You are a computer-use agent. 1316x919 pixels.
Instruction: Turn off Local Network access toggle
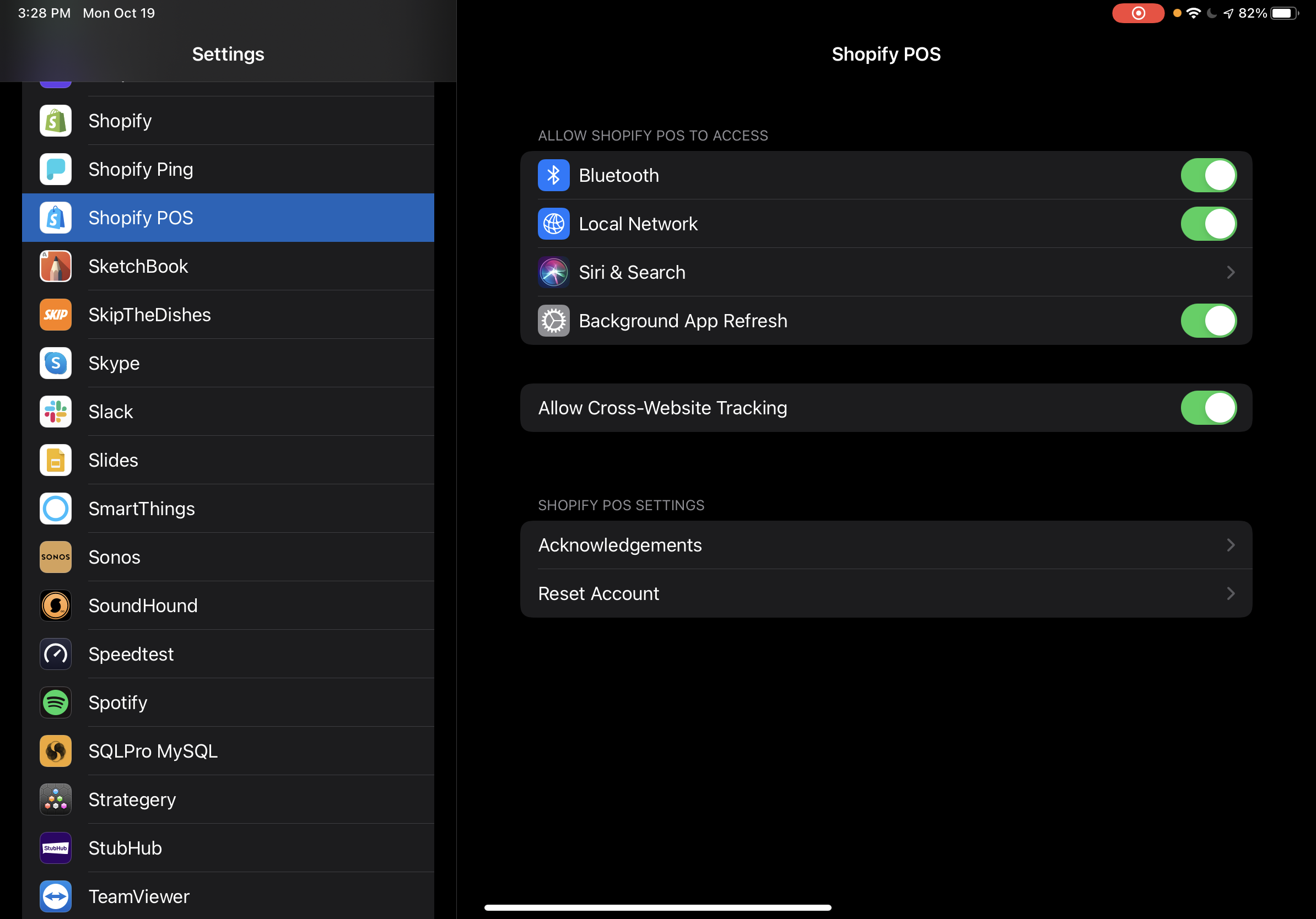pos(1209,224)
